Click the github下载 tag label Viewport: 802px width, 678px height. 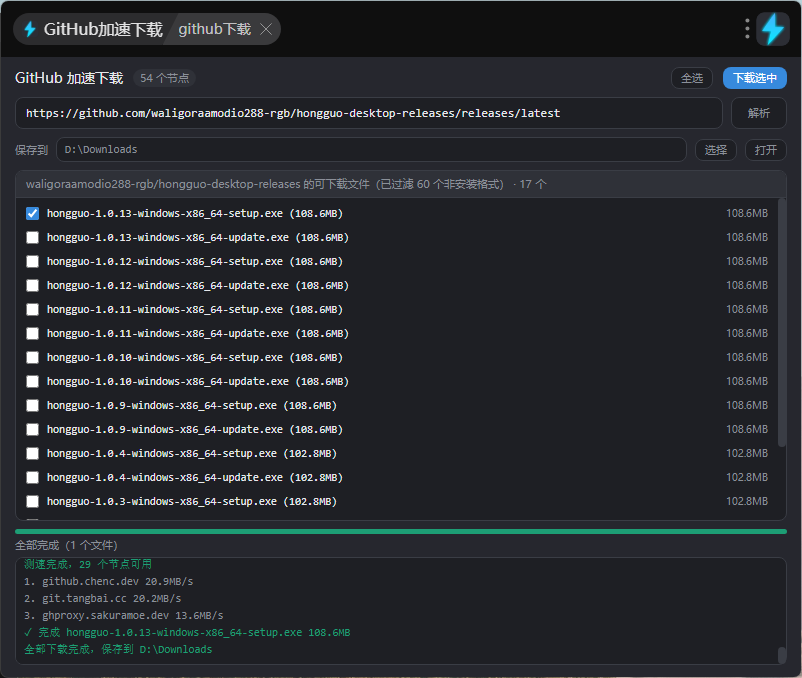tap(215, 29)
